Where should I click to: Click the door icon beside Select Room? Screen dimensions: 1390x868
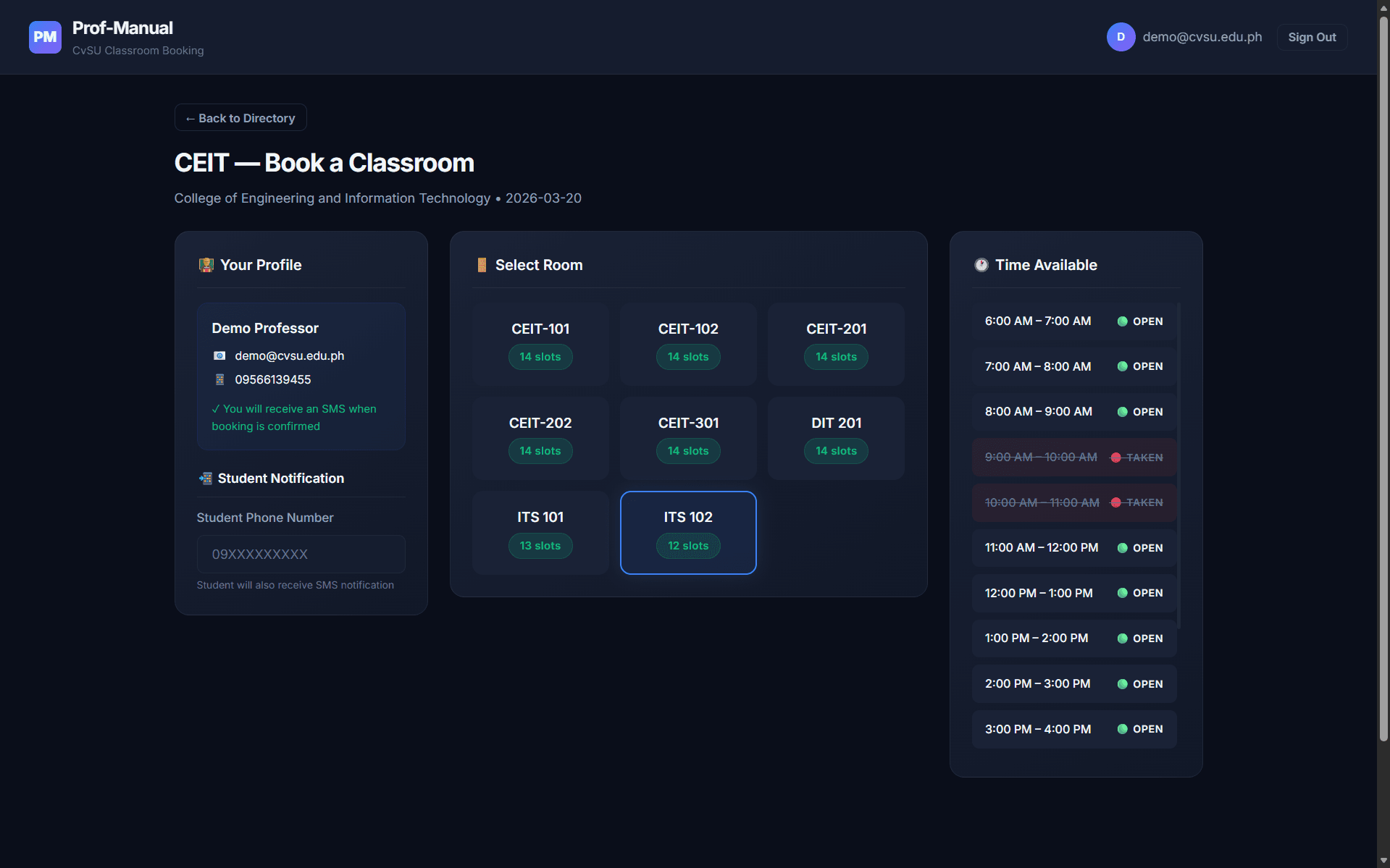(482, 265)
